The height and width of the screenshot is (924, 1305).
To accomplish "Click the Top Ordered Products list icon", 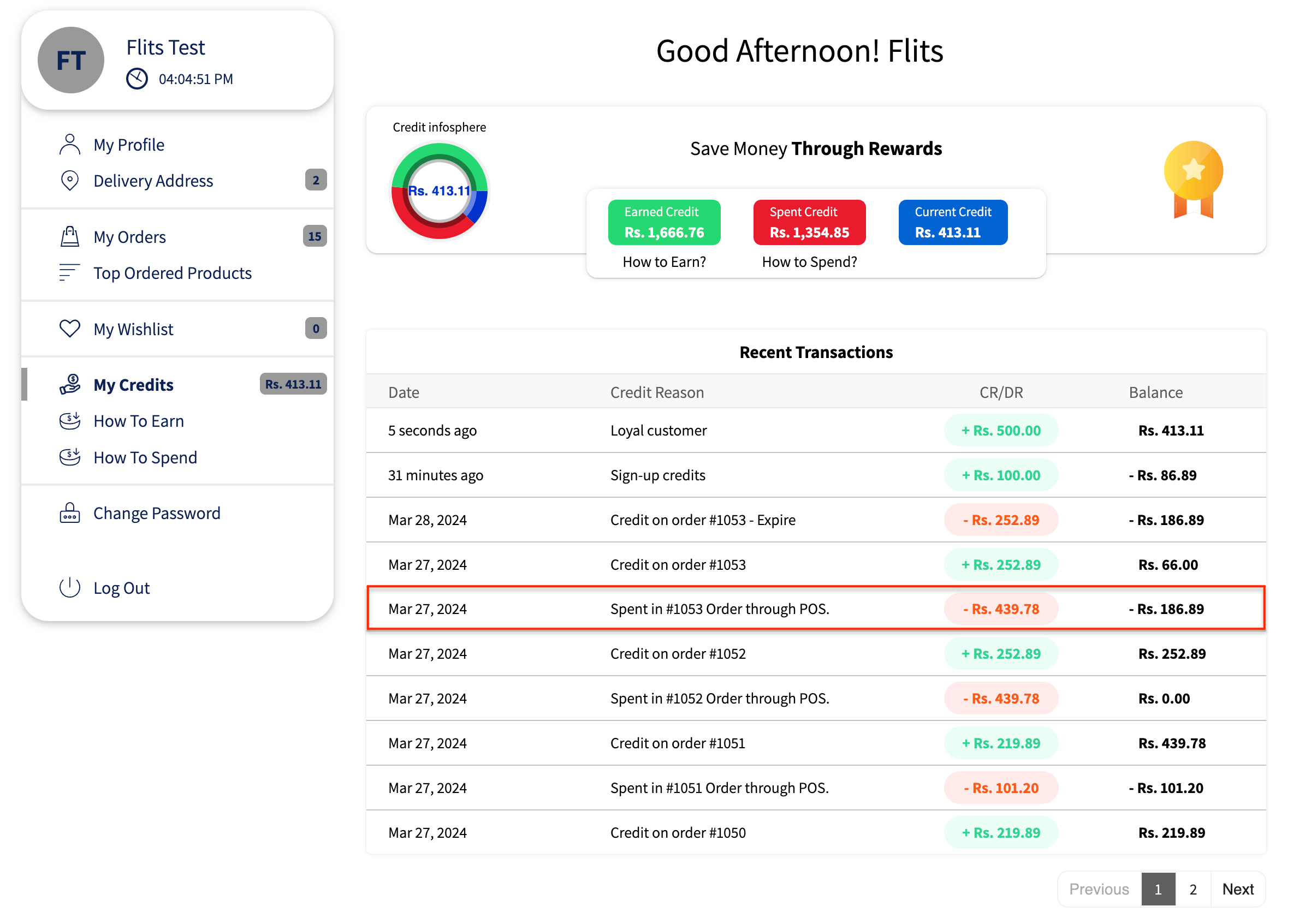I will (x=69, y=273).
